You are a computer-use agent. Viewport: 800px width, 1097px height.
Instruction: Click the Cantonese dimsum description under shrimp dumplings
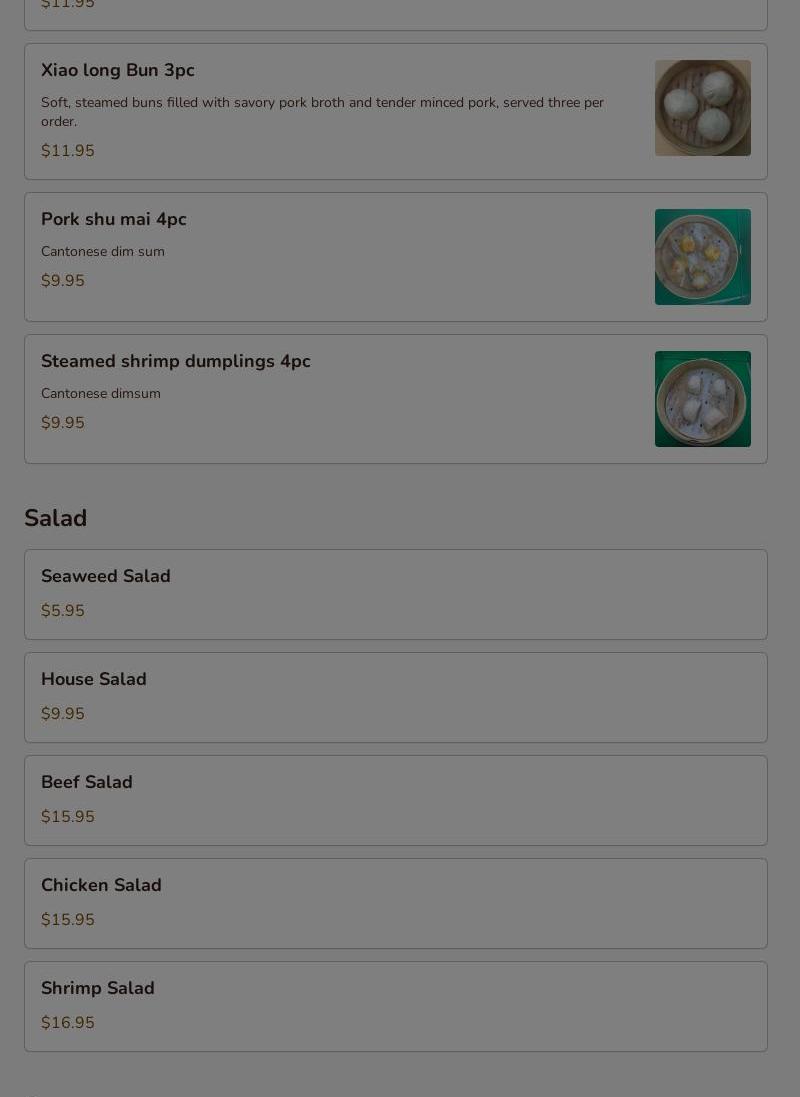(101, 393)
